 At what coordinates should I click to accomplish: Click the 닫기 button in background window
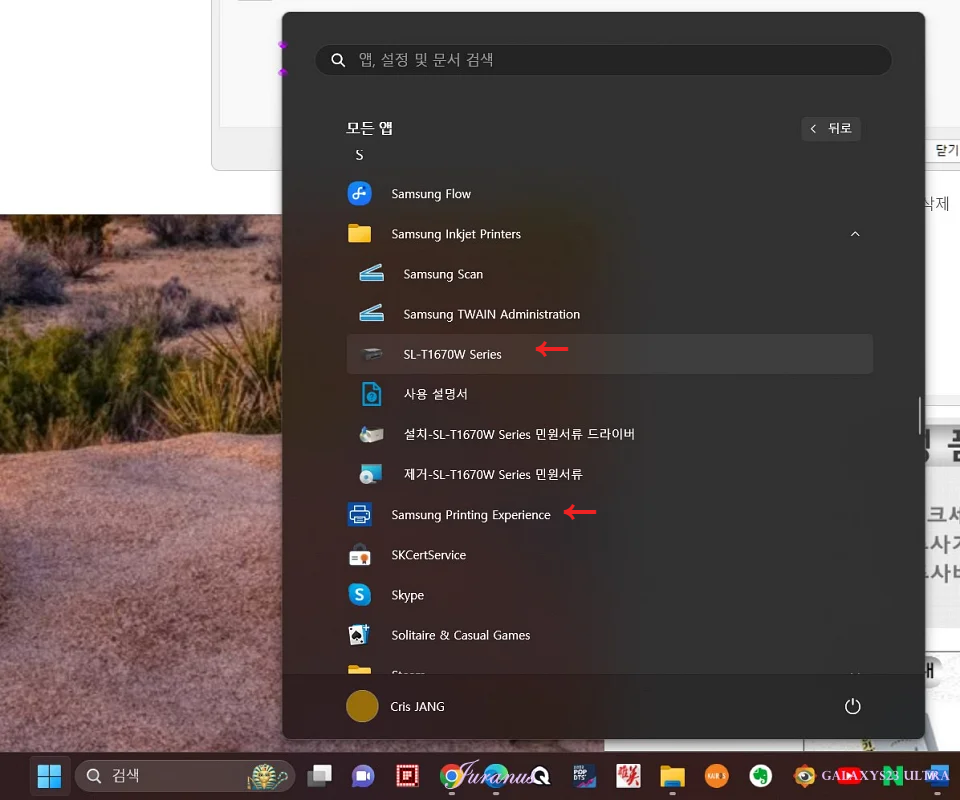tap(945, 150)
